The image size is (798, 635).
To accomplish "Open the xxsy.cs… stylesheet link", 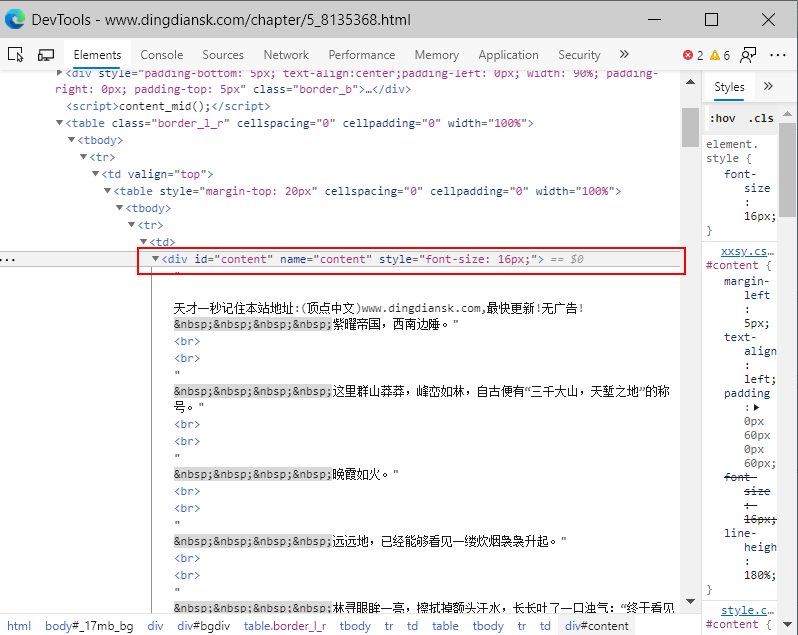I will tap(747, 251).
